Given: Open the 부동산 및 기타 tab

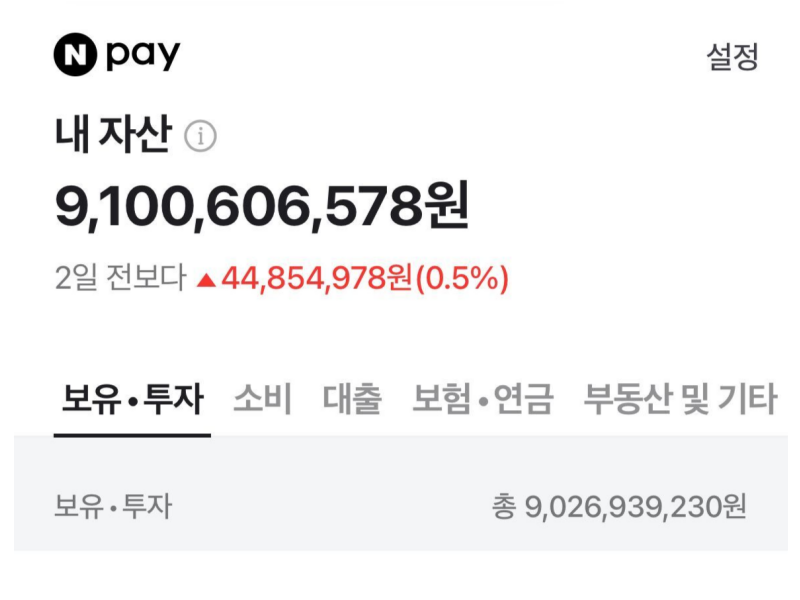Looking at the screenshot, I should pos(680,399).
